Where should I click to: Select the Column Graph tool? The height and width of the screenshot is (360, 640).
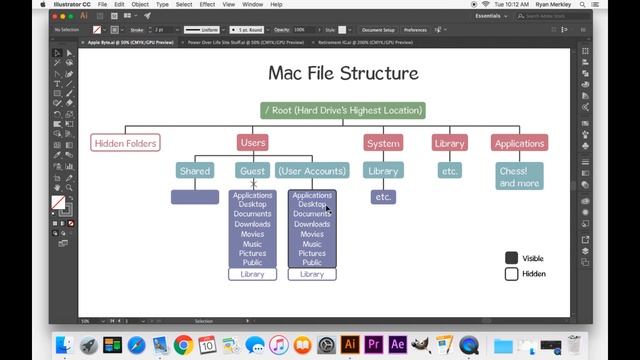[x=69, y=167]
